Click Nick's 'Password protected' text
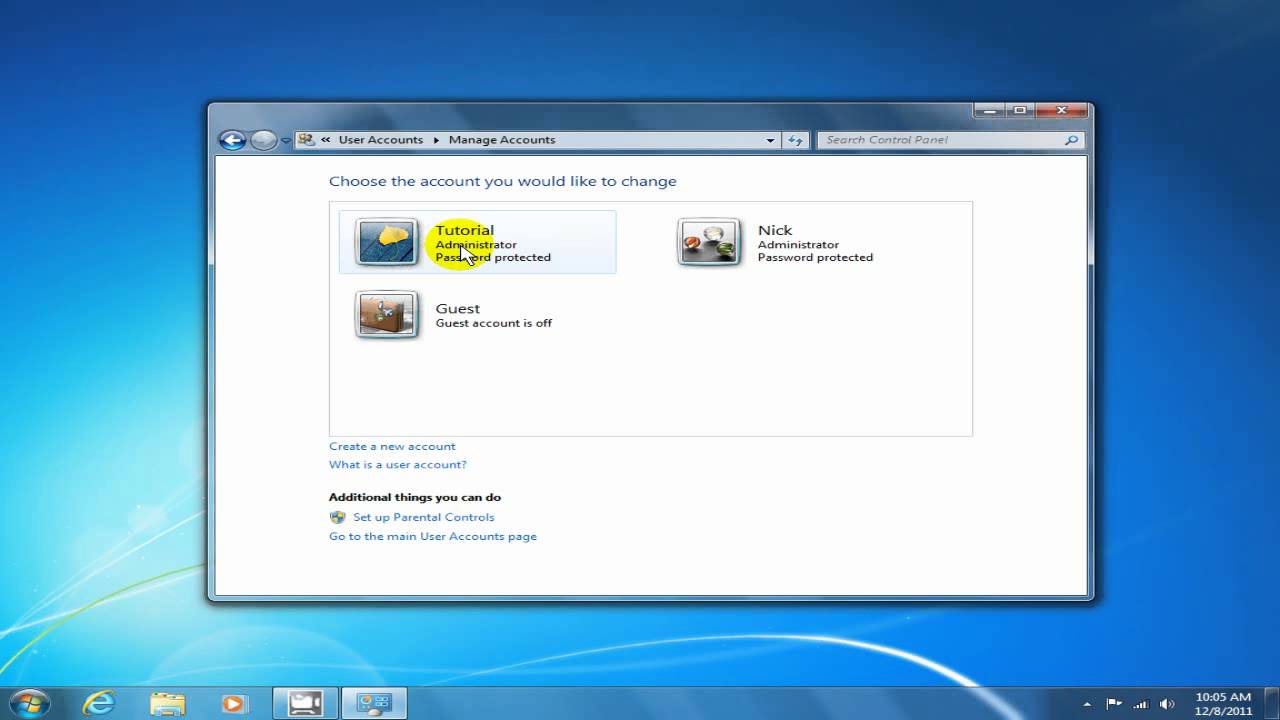Image resolution: width=1280 pixels, height=720 pixels. (x=815, y=257)
